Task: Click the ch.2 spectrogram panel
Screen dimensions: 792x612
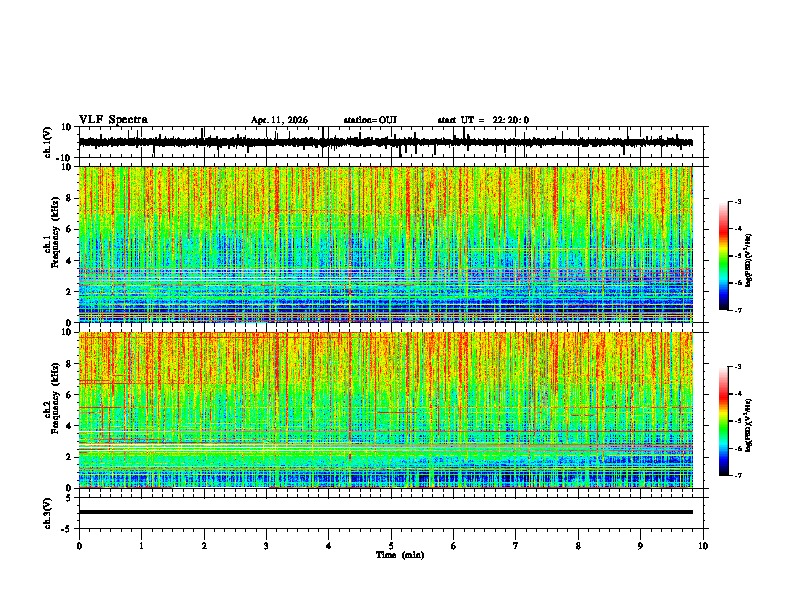Action: (x=386, y=410)
